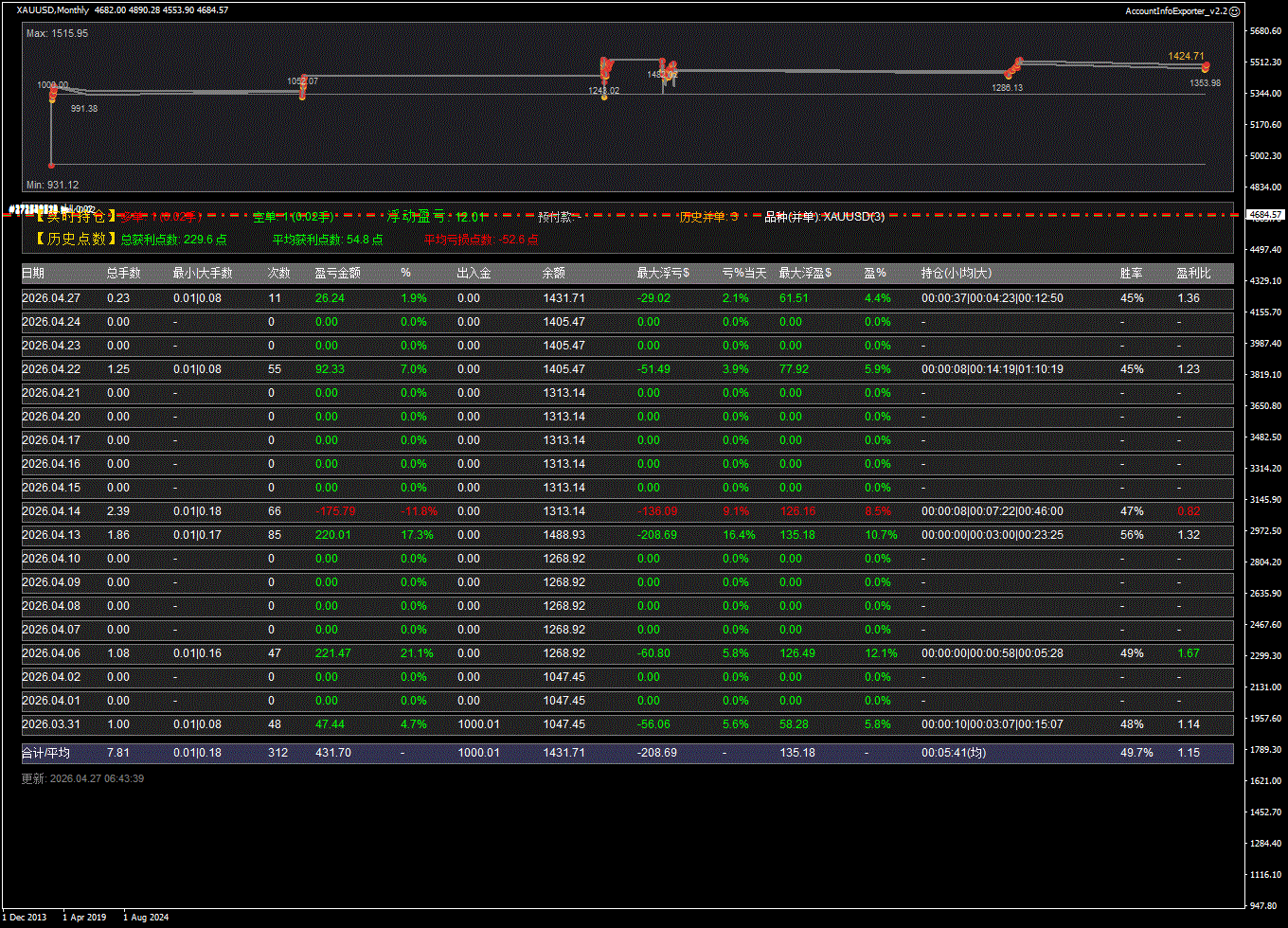Select the 2026.04.14 loss row
The height and width of the screenshot is (928, 1288).
[627, 511]
